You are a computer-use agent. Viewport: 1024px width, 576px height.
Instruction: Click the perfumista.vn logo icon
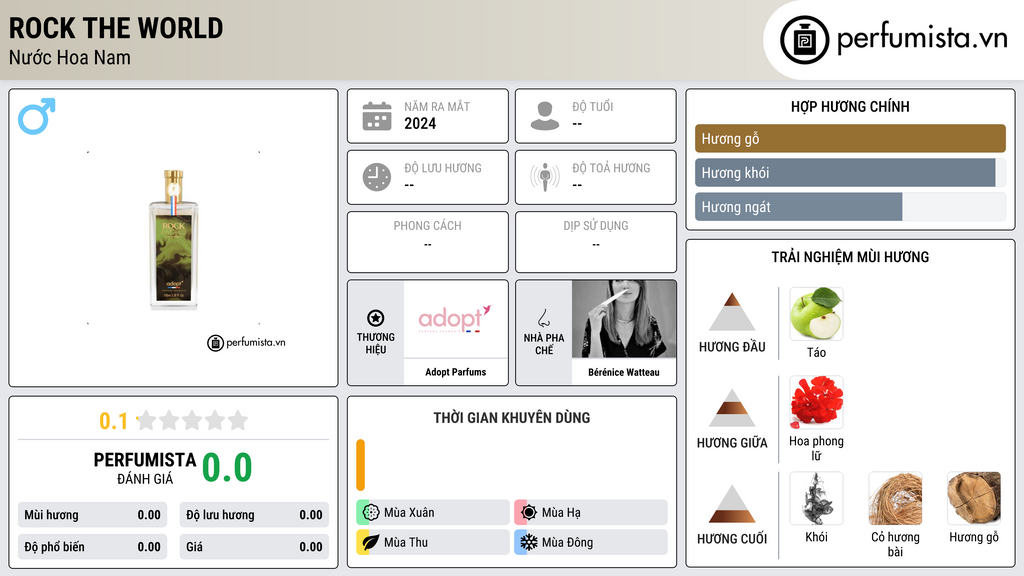click(805, 40)
